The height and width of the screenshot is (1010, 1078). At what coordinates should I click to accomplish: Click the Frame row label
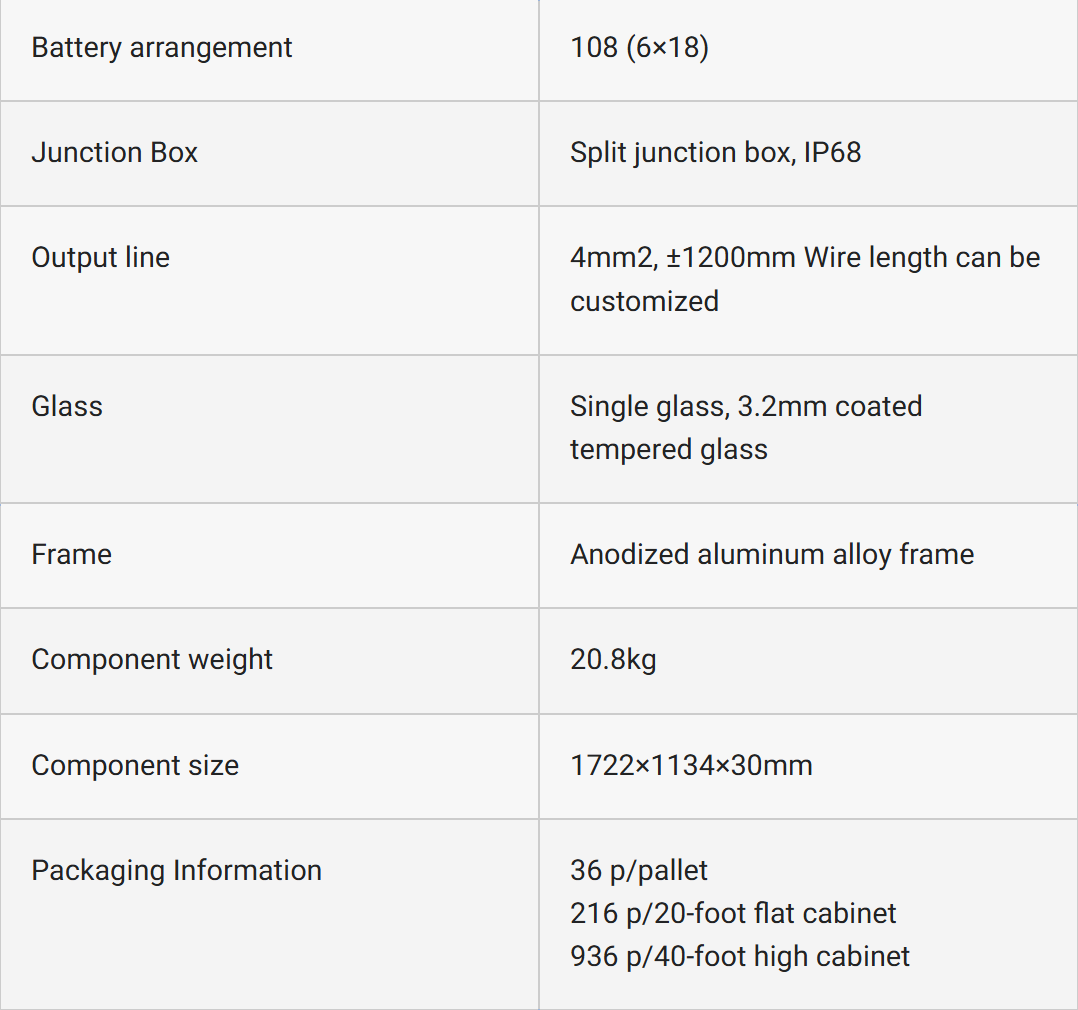[x=72, y=555]
